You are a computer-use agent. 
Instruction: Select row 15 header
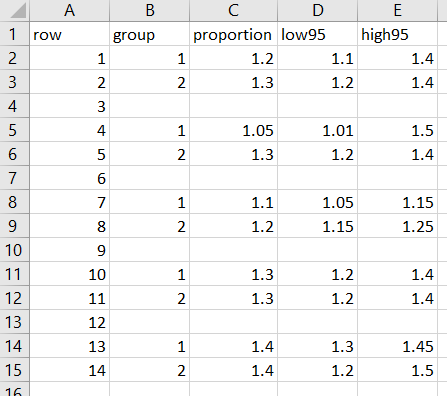tap(15, 370)
